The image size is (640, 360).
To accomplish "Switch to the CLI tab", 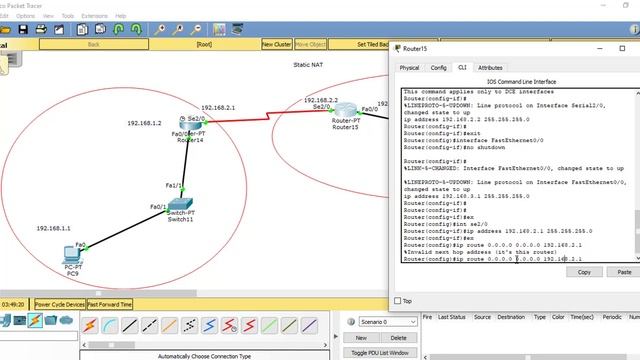I will [462, 67].
